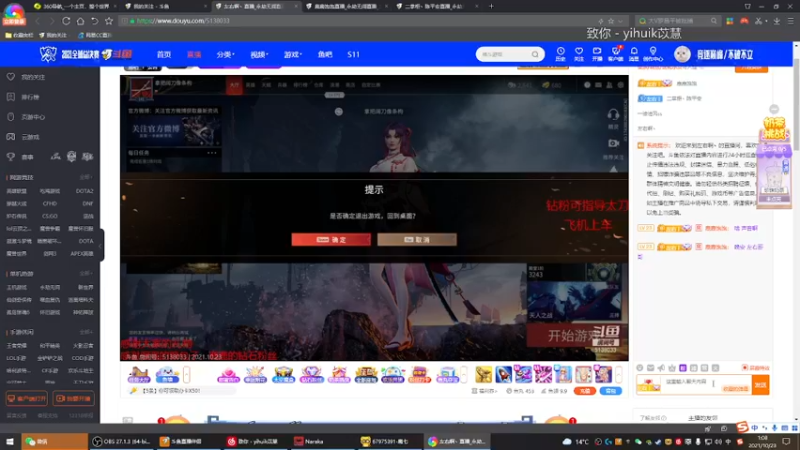The height and width of the screenshot is (450, 800).
Task: Open the 历史 clock icon
Action: (x=560, y=54)
